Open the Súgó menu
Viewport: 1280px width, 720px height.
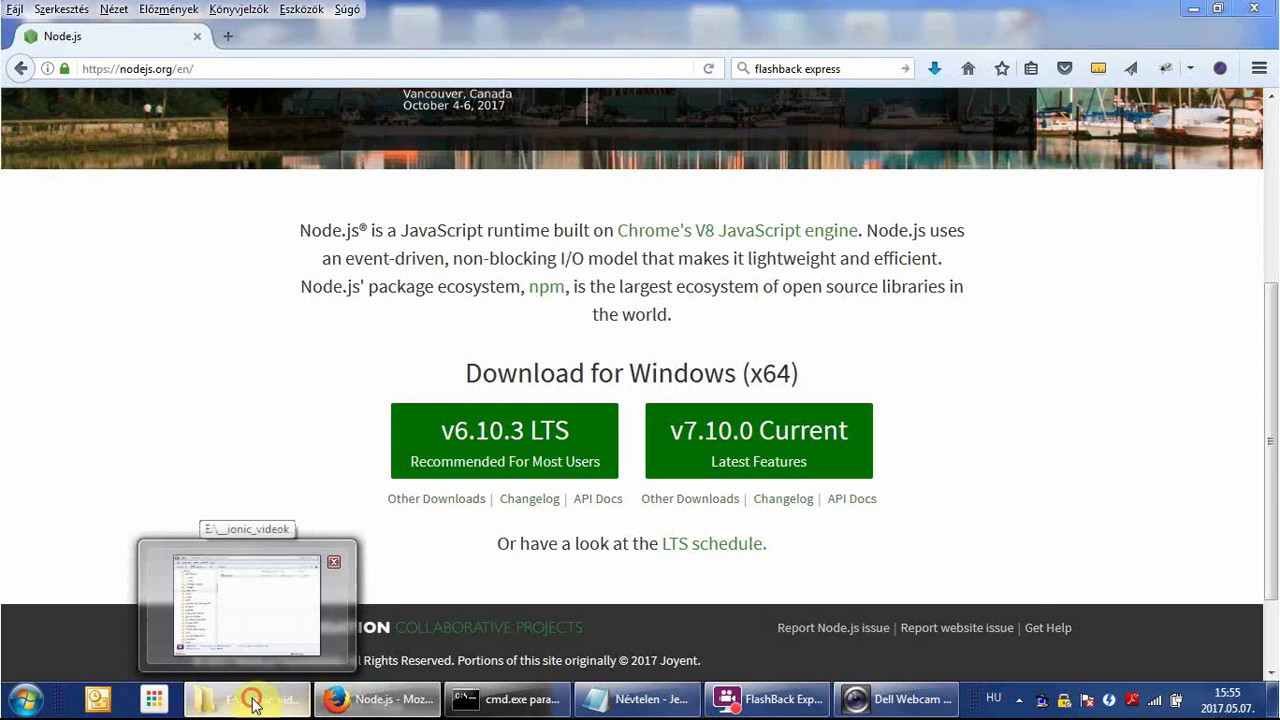[x=347, y=9]
